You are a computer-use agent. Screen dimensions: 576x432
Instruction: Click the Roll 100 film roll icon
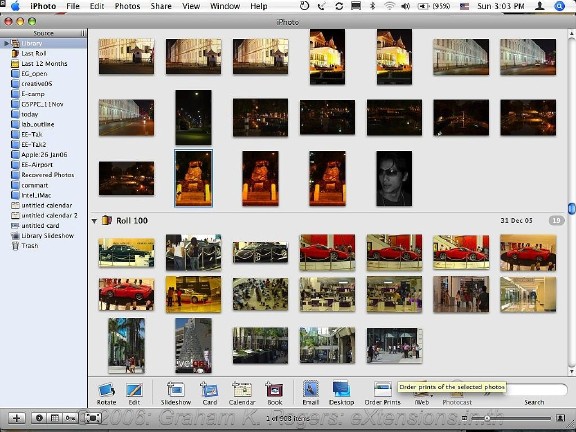[107, 220]
